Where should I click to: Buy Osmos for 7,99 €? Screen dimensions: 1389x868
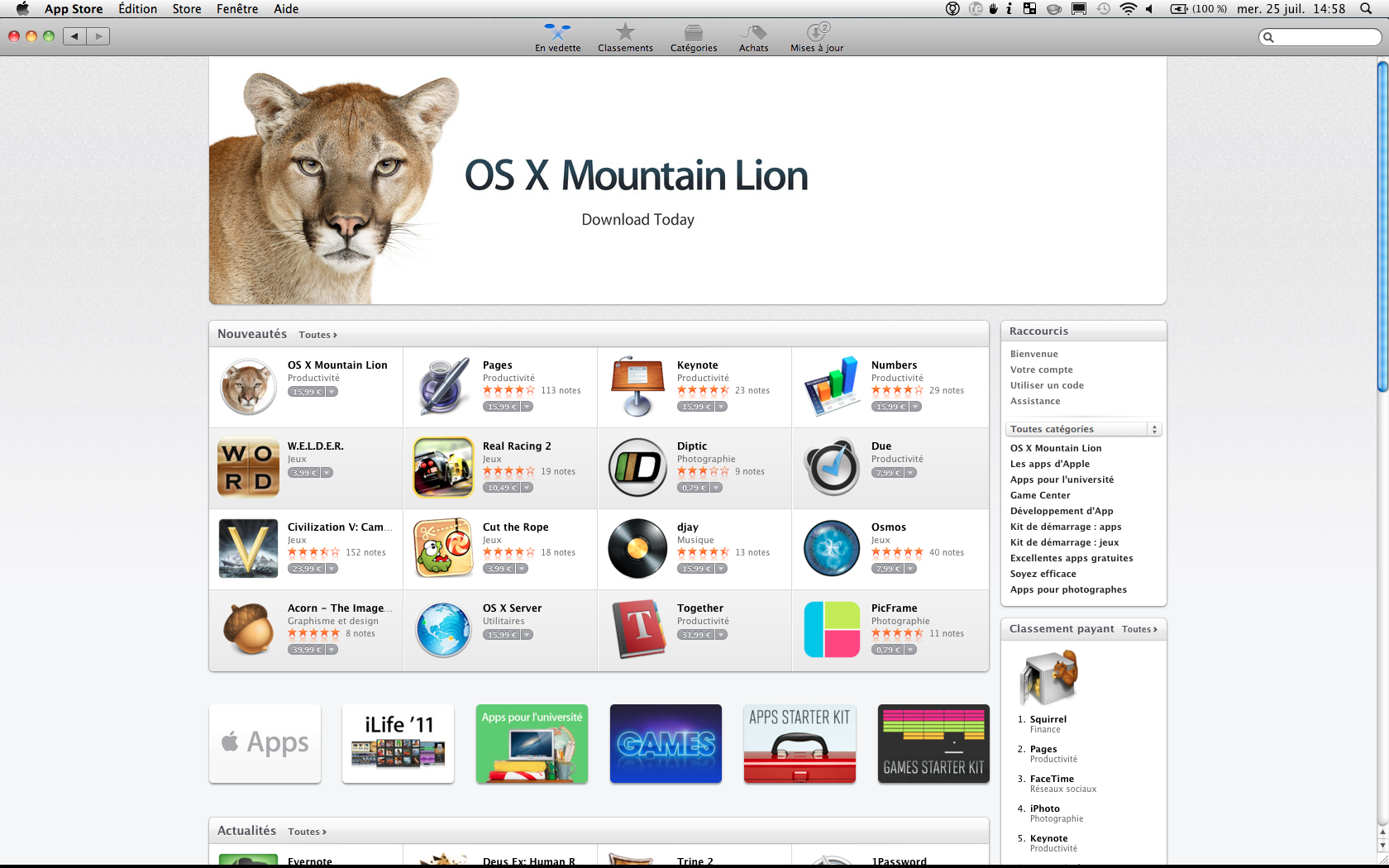tap(887, 569)
